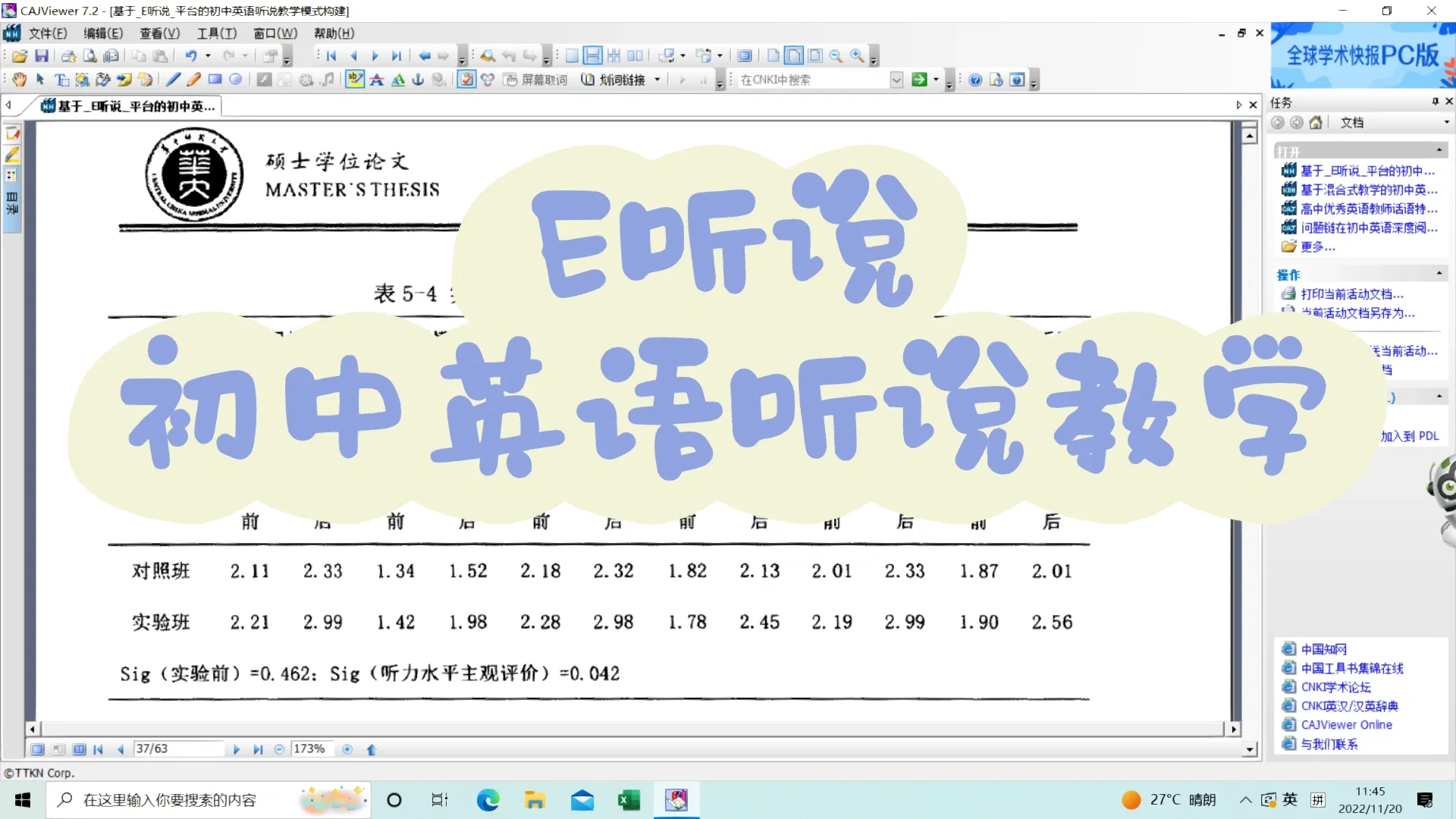This screenshot has height=819, width=1456.
Task: Click the Zoom in magnifier in toolbar
Action: [857, 56]
